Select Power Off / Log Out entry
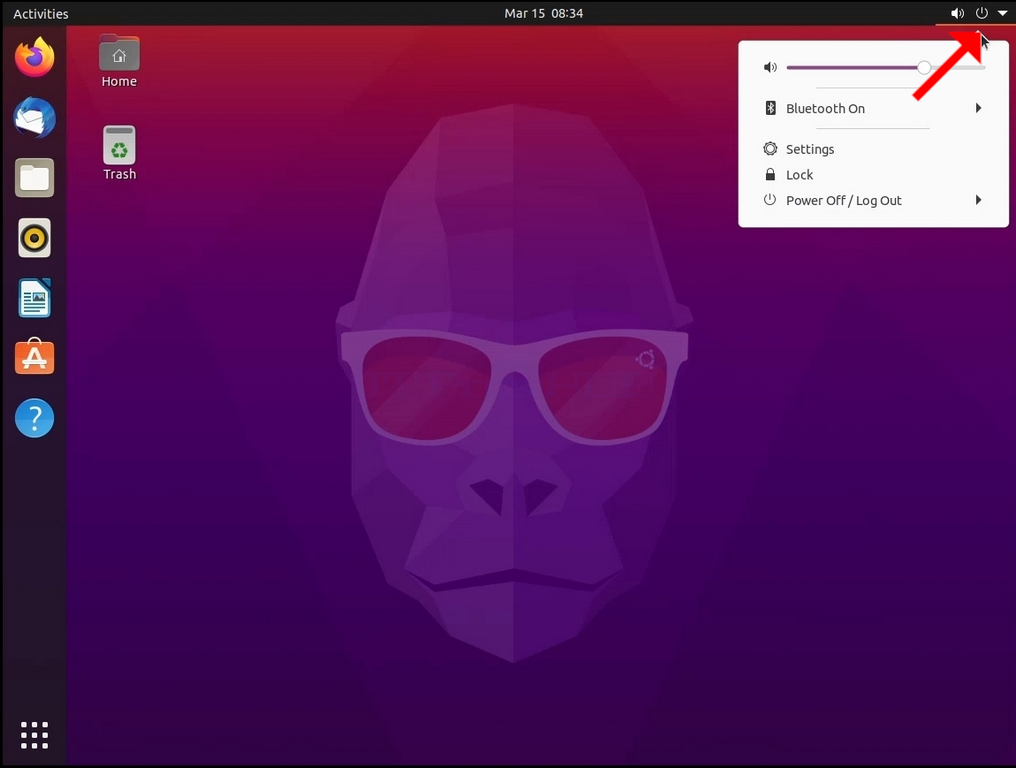 [x=873, y=200]
